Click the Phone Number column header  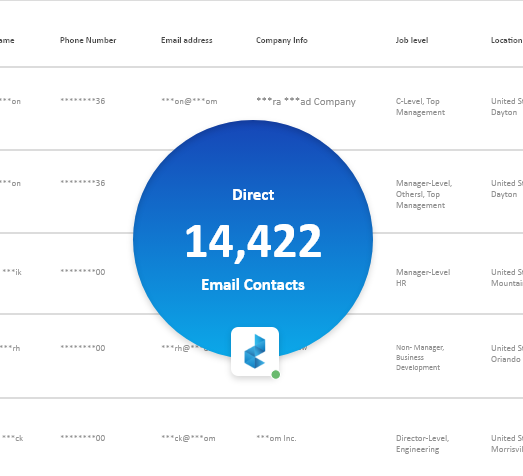tap(88, 40)
